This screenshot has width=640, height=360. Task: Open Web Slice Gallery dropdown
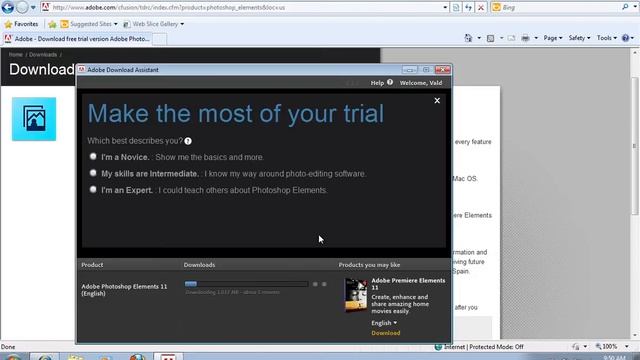click(x=153, y=24)
